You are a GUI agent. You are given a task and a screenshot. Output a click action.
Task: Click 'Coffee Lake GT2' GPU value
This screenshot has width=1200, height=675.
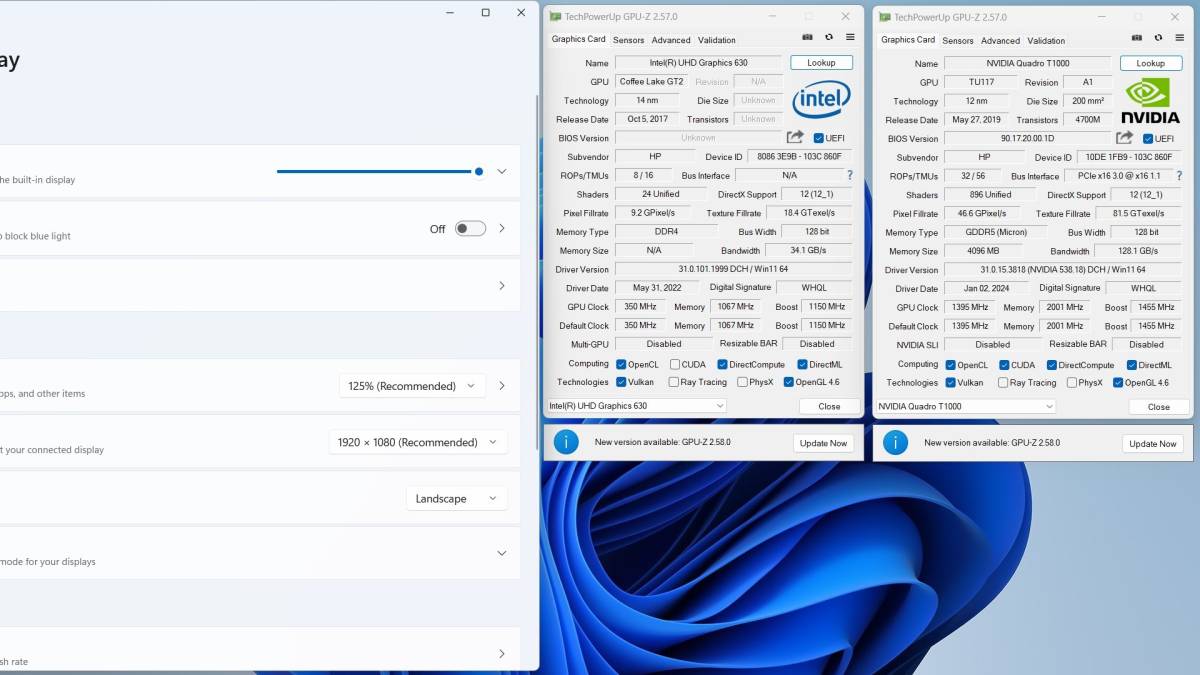click(x=651, y=81)
